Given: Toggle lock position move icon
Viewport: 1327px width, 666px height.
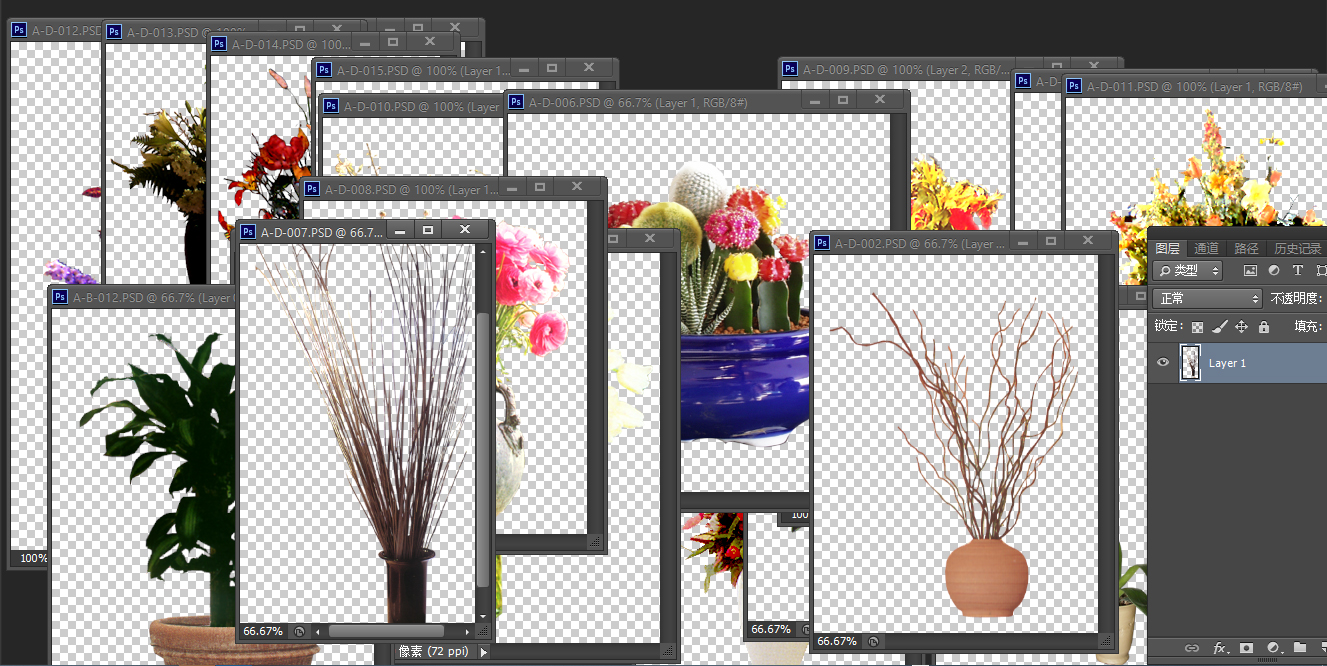Looking at the screenshot, I should (x=1241, y=327).
